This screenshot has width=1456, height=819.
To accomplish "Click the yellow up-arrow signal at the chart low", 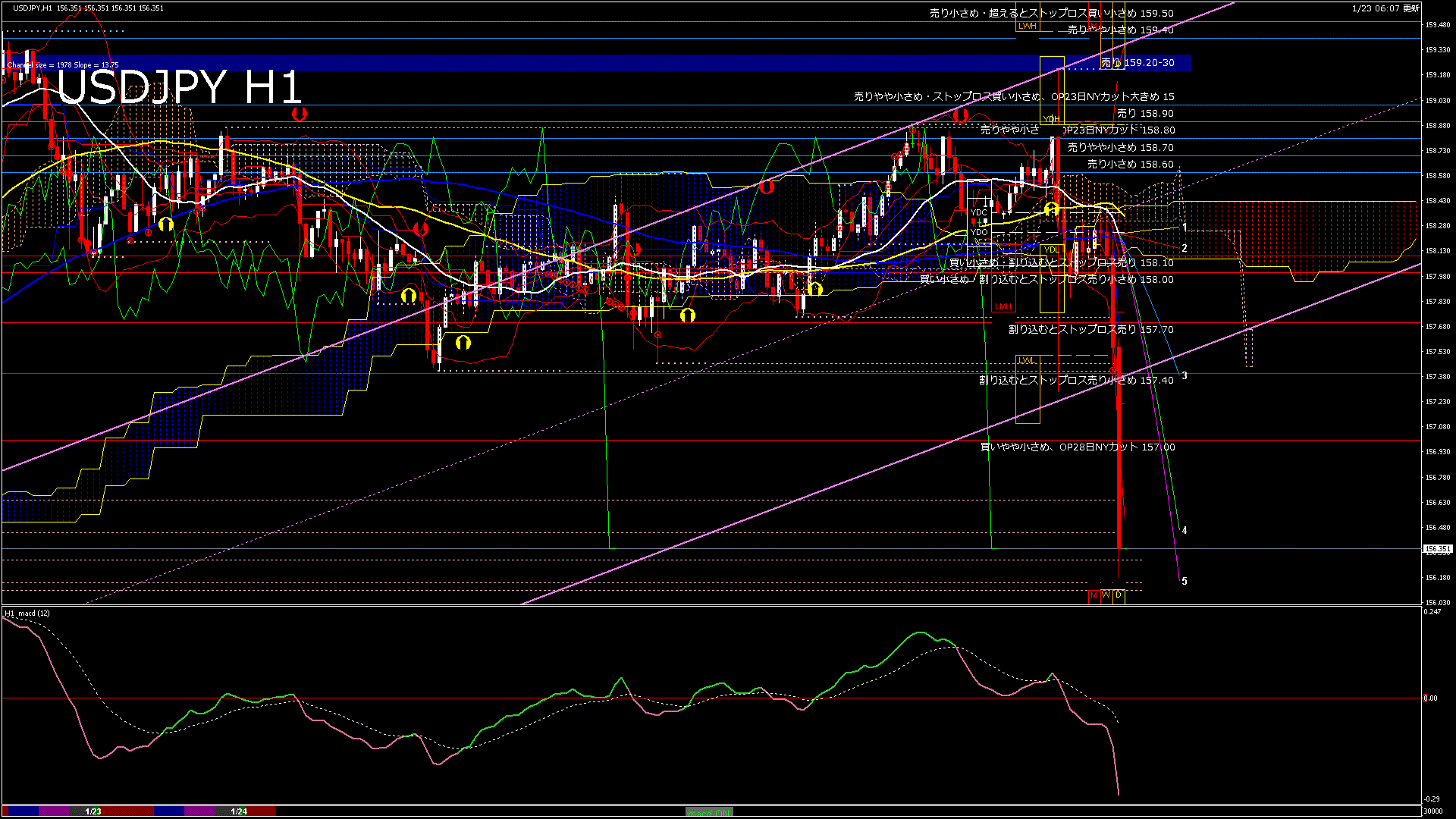I will [463, 343].
